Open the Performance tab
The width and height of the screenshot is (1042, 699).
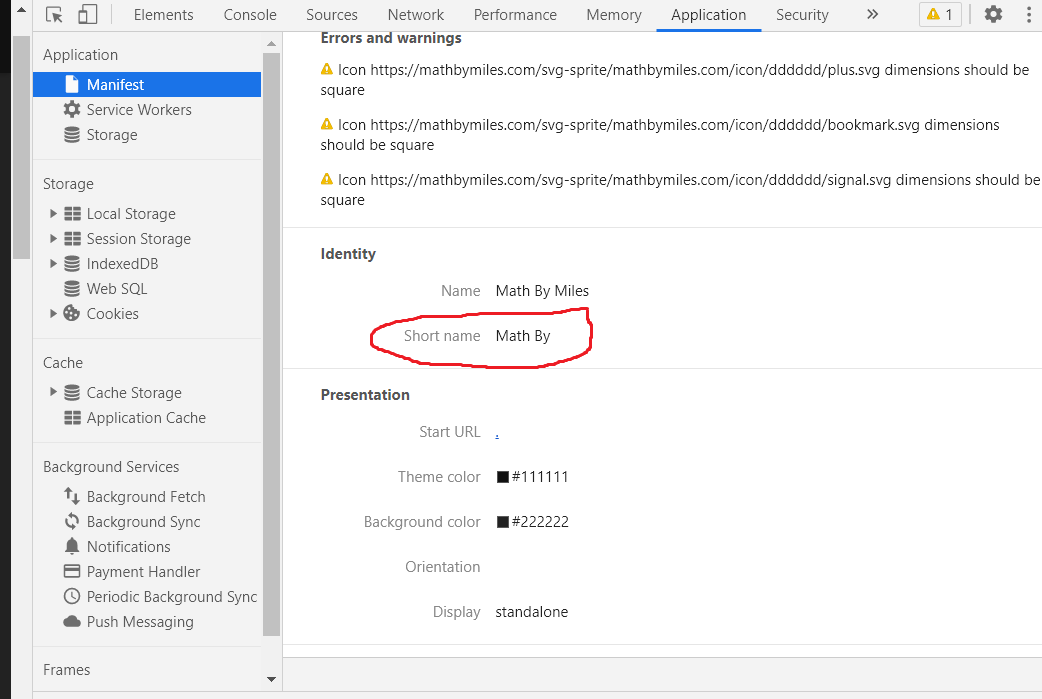coord(515,15)
